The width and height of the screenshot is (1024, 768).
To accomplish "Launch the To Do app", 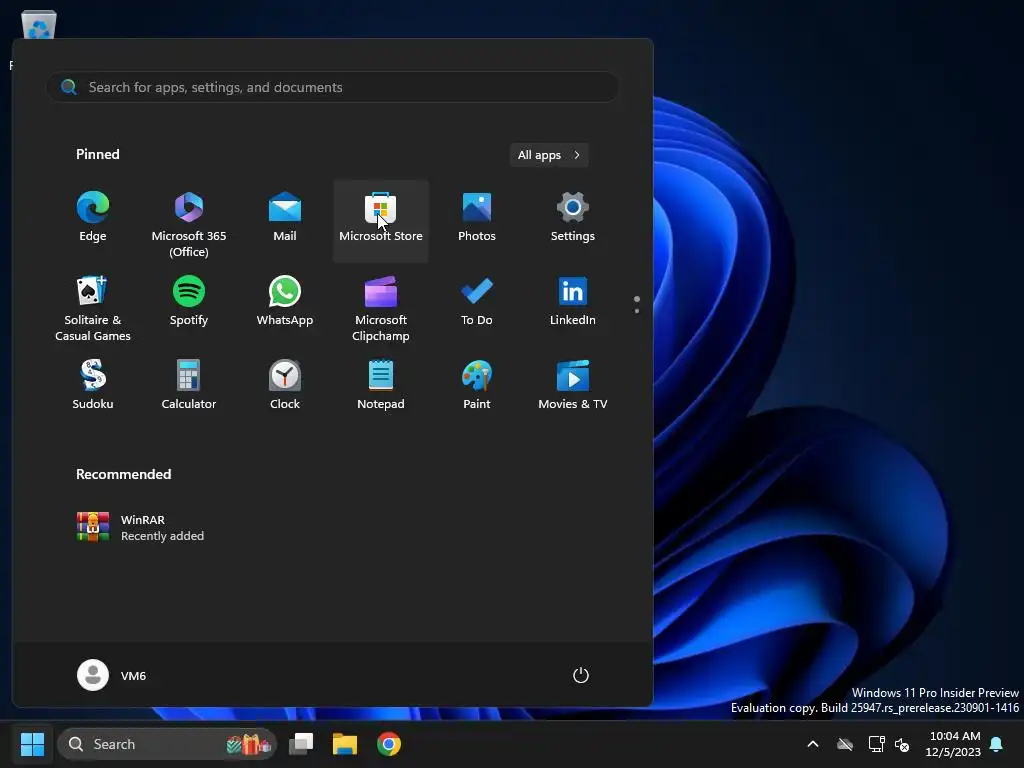I will [x=477, y=302].
